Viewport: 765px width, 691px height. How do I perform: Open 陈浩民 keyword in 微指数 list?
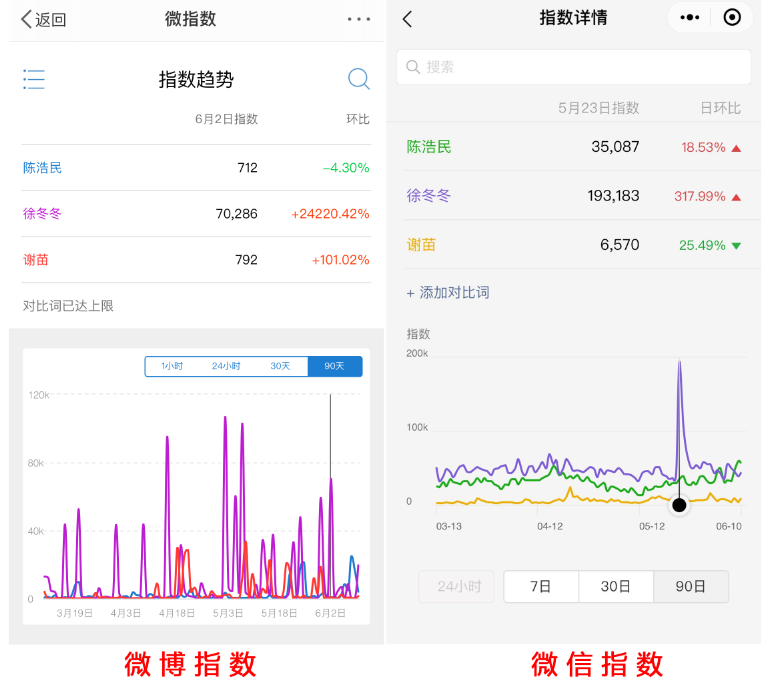pos(42,168)
